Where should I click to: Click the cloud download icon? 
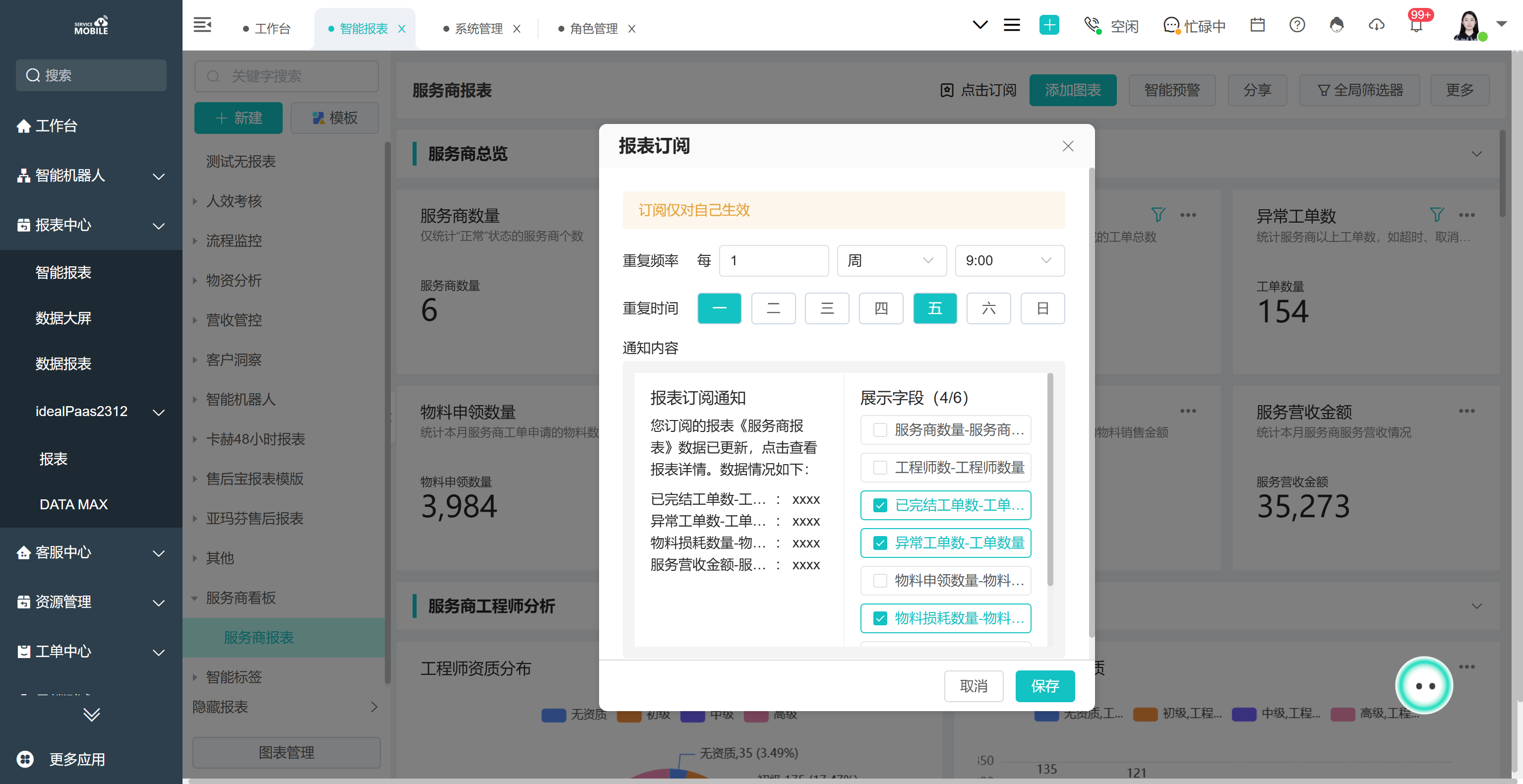pos(1376,25)
